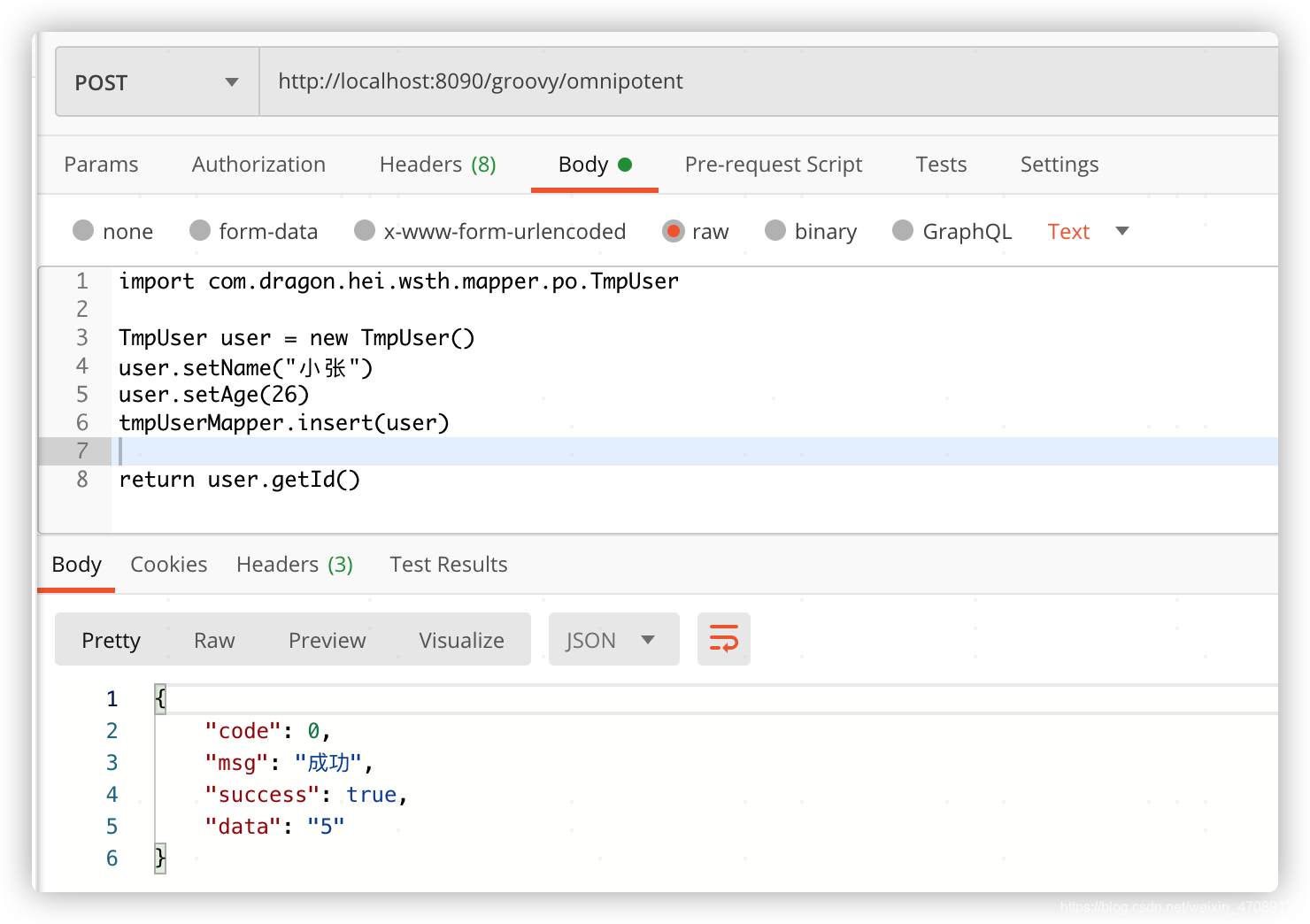Image resolution: width=1310 pixels, height=924 pixels.
Task: Select GraphQL body type
Action: [952, 231]
